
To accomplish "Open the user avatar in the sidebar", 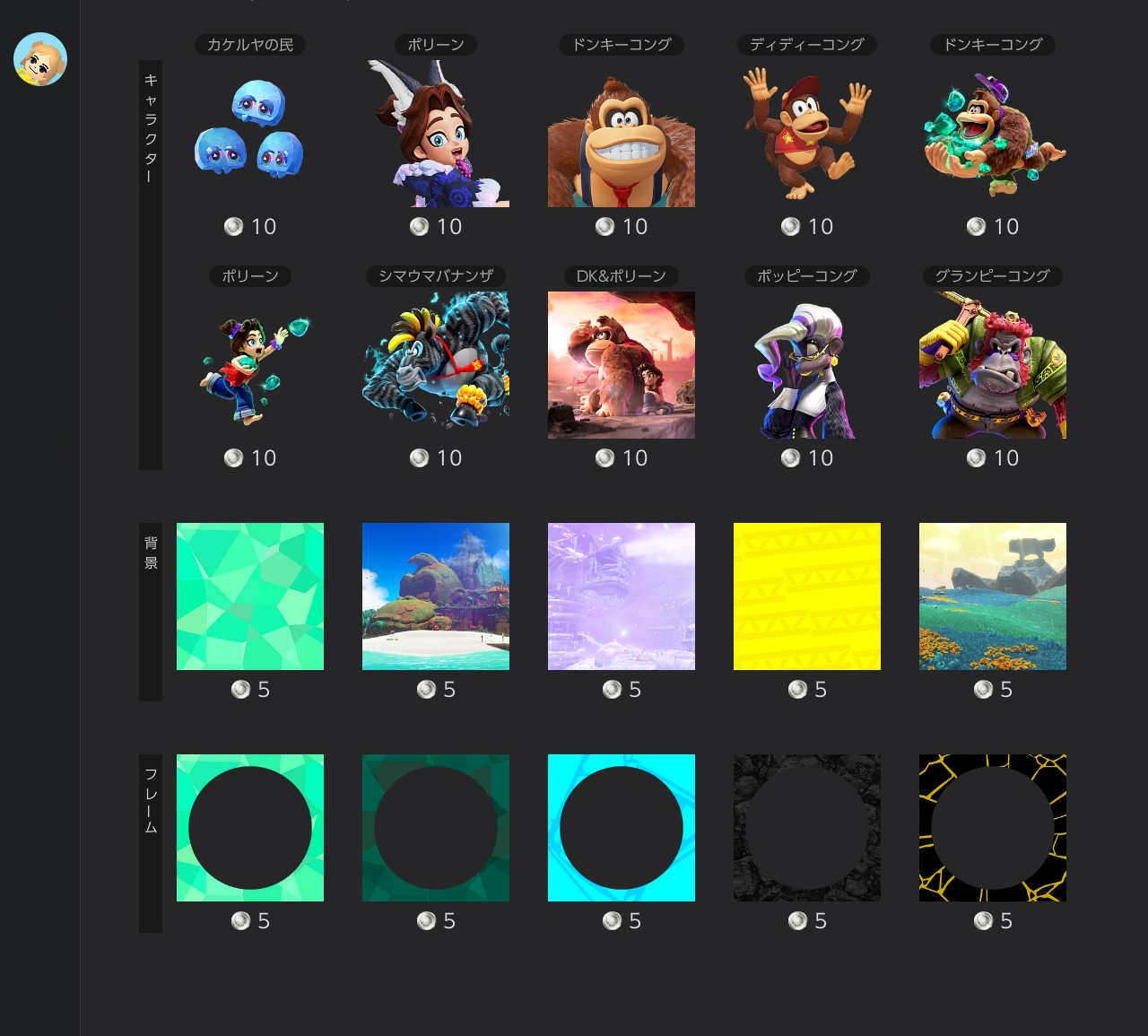I will (40, 59).
